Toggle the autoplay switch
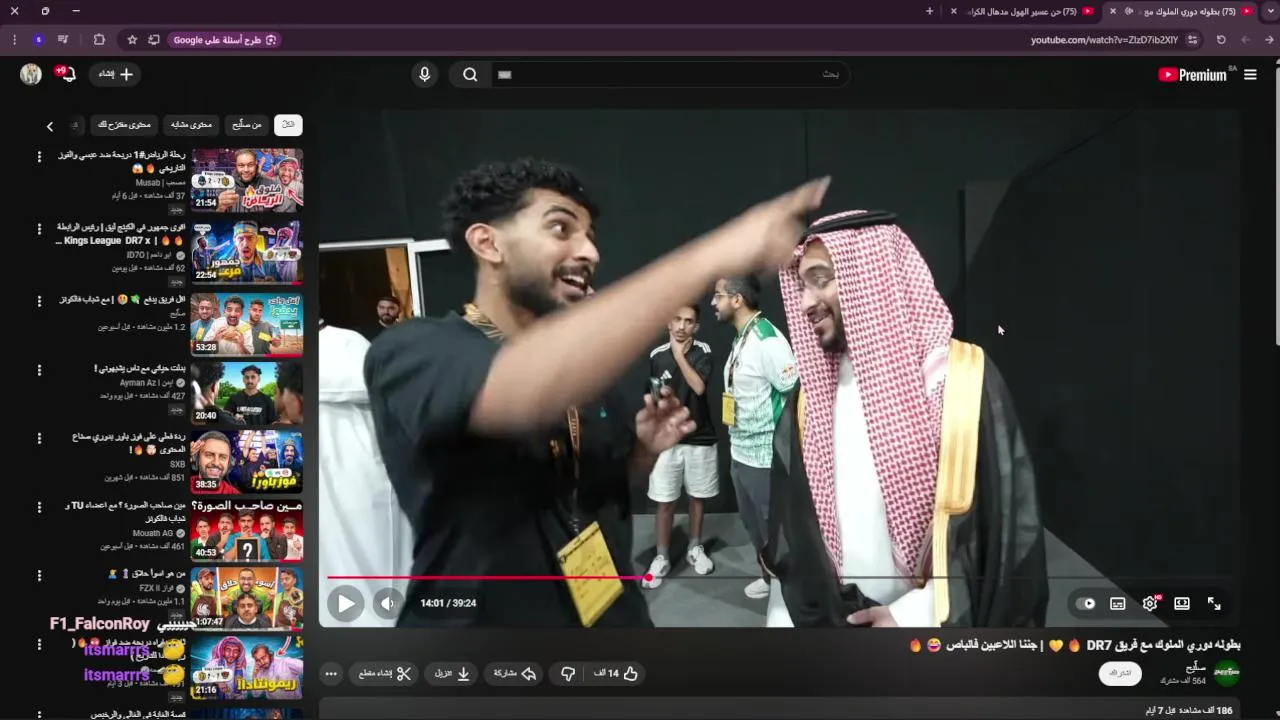This screenshot has width=1280, height=720. point(1085,603)
